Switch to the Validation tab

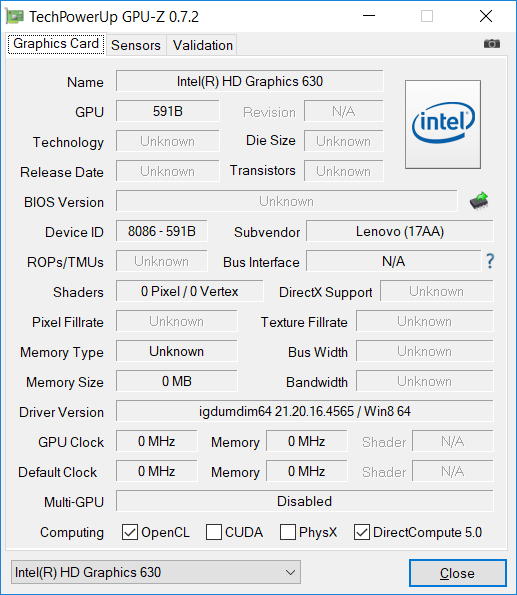click(x=203, y=45)
